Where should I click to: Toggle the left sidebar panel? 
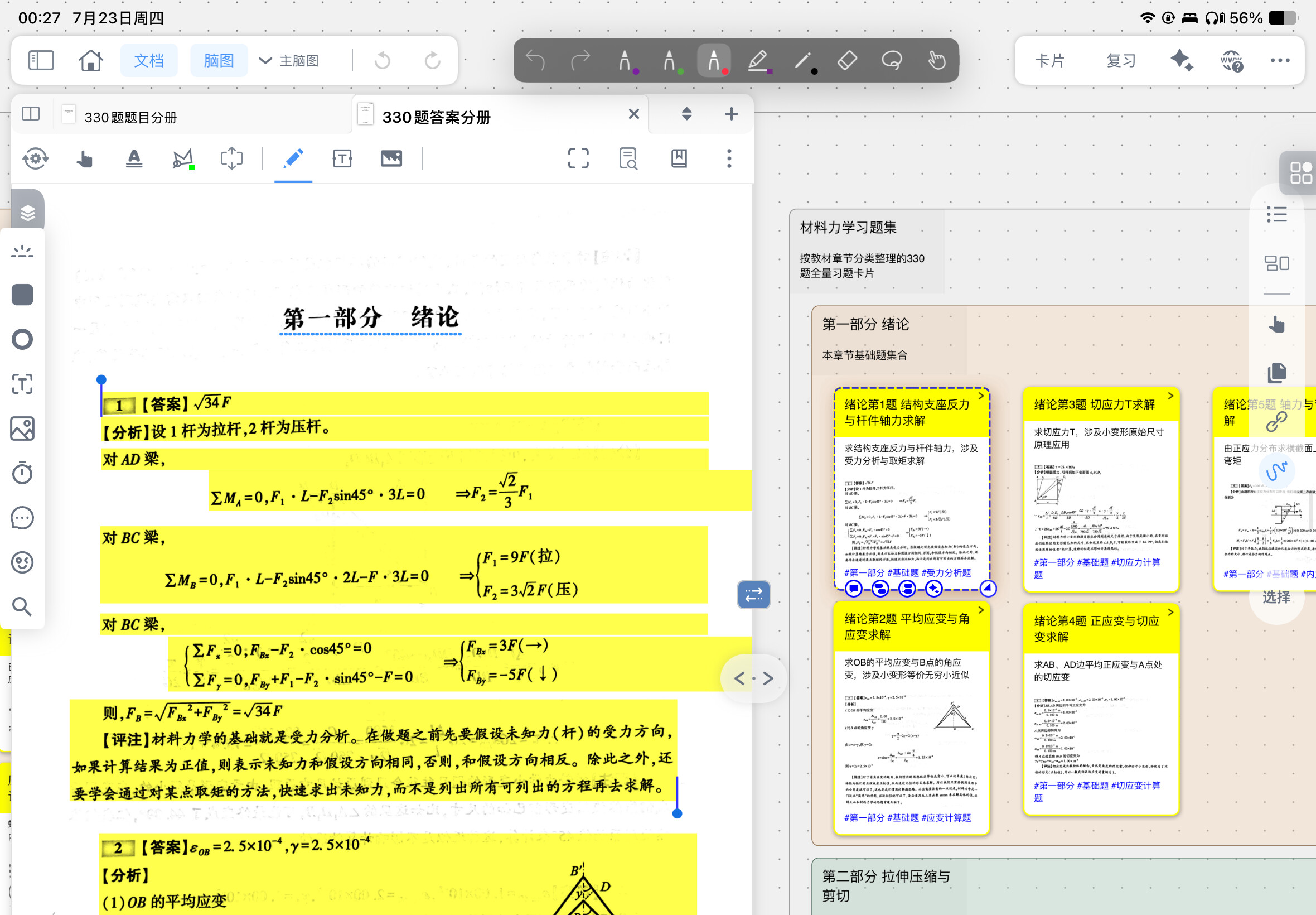point(41,60)
